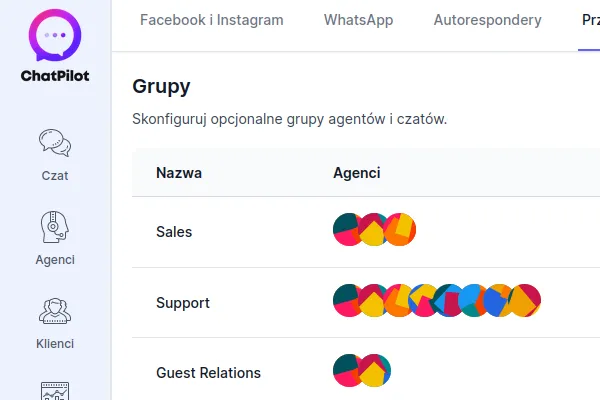Click the chart icon below Klienci
Screen dimensions: 600x400
click(55, 390)
